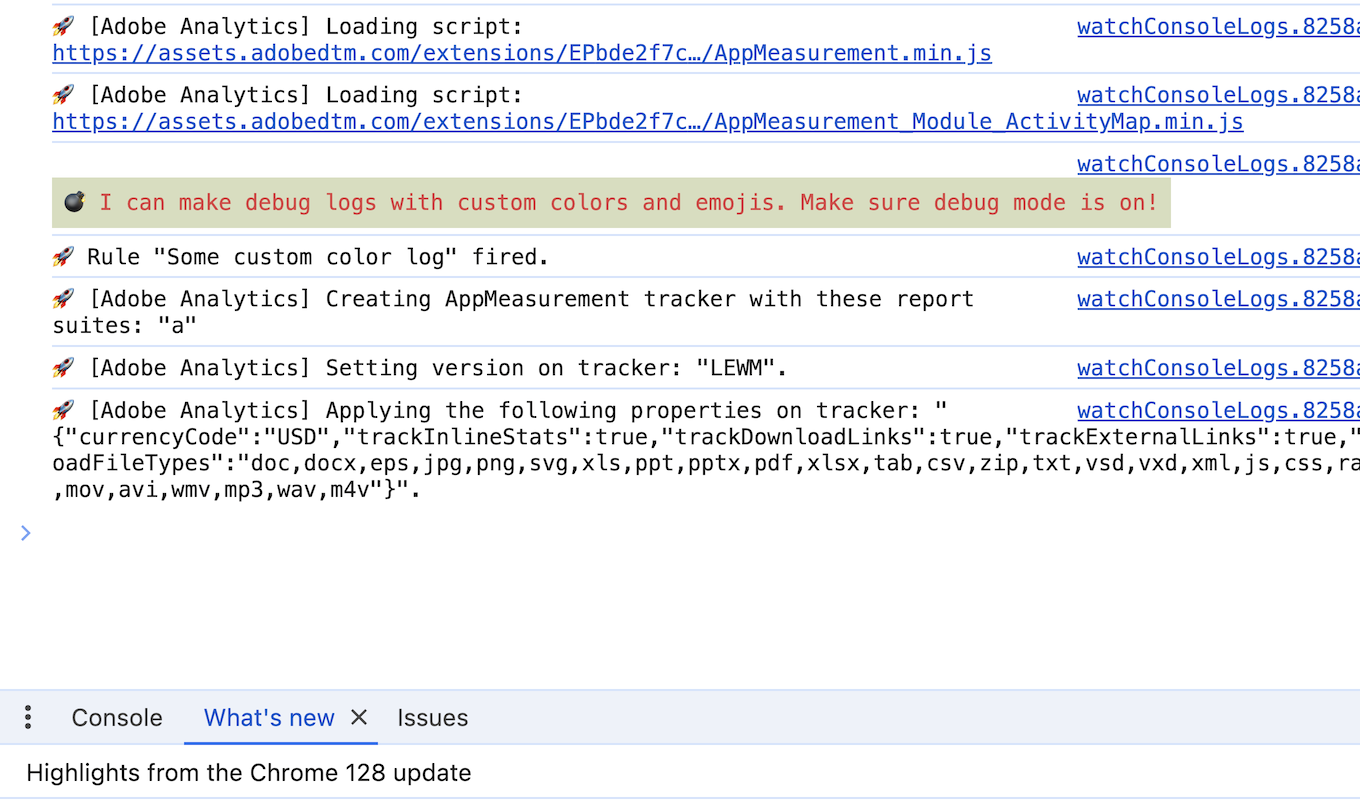The image size is (1360, 800).
Task: Close the What's new tab
Action: click(x=359, y=717)
